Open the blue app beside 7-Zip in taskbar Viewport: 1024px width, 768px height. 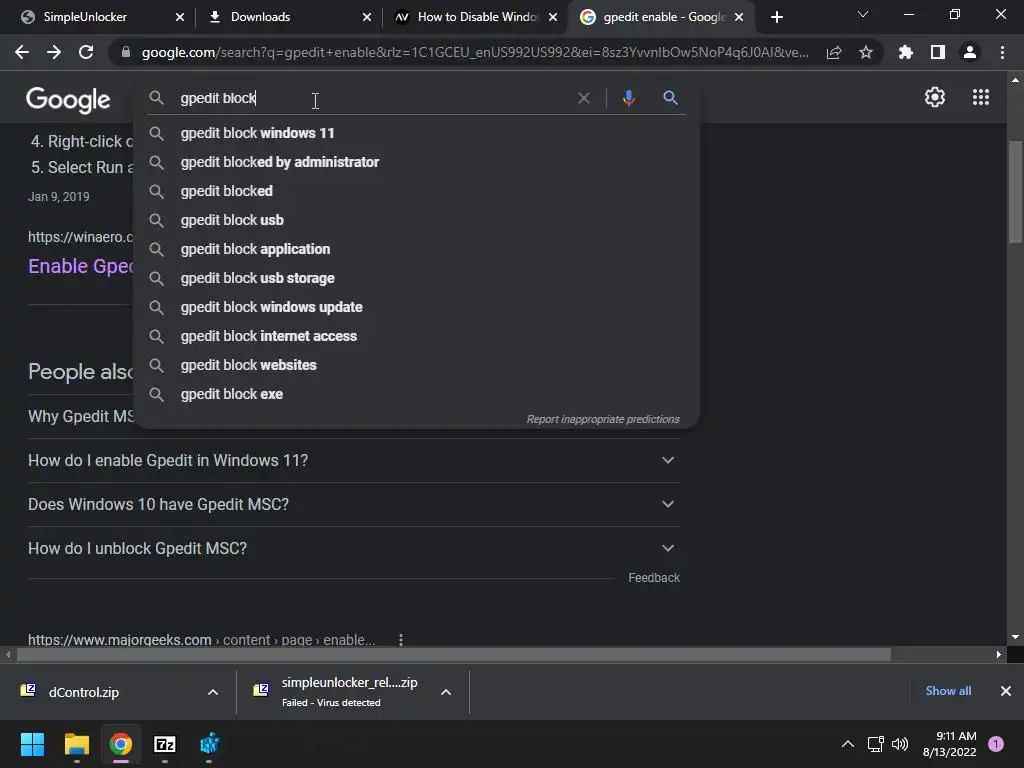(x=209, y=744)
